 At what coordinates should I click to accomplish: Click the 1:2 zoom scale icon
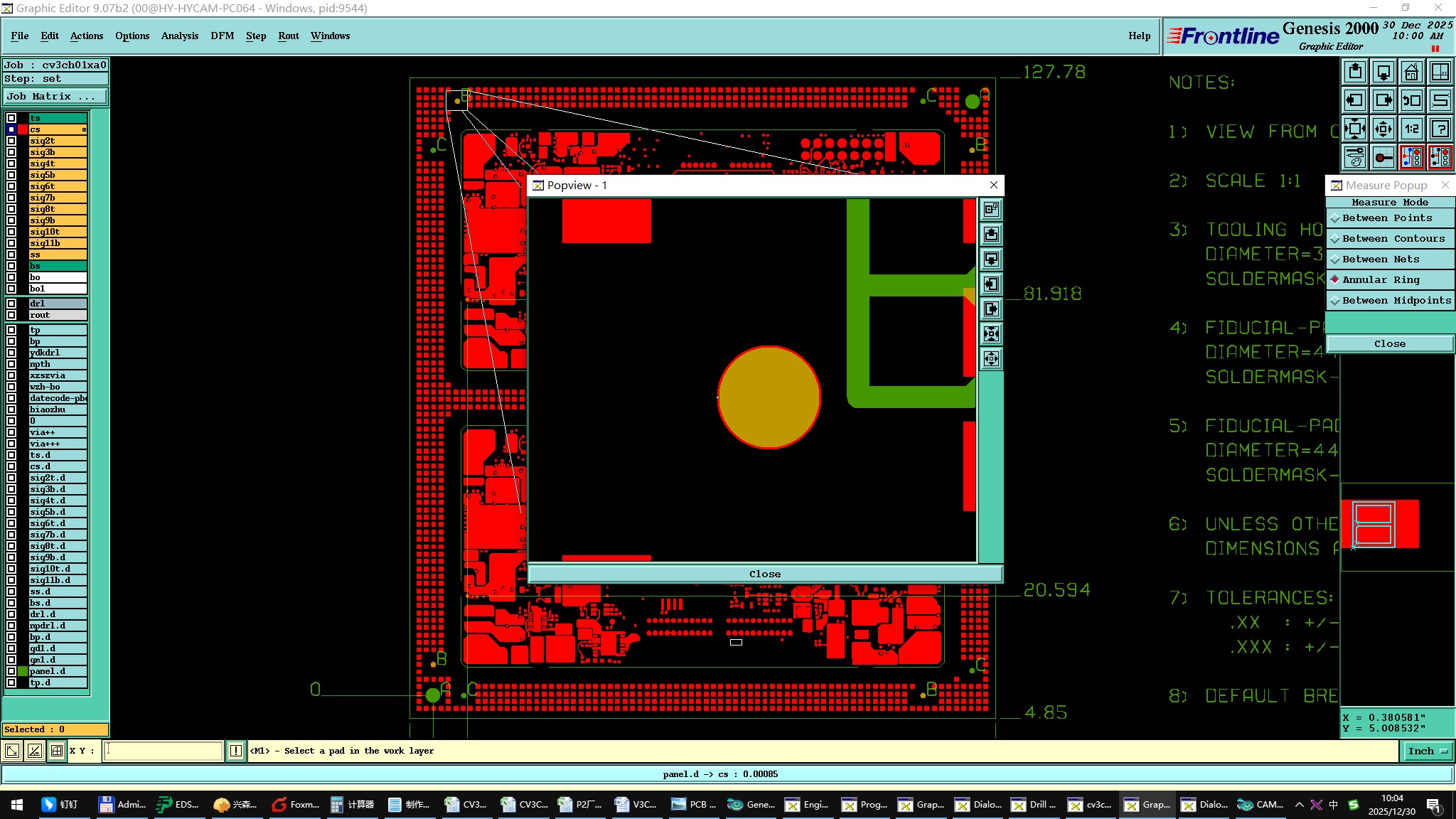1411,129
